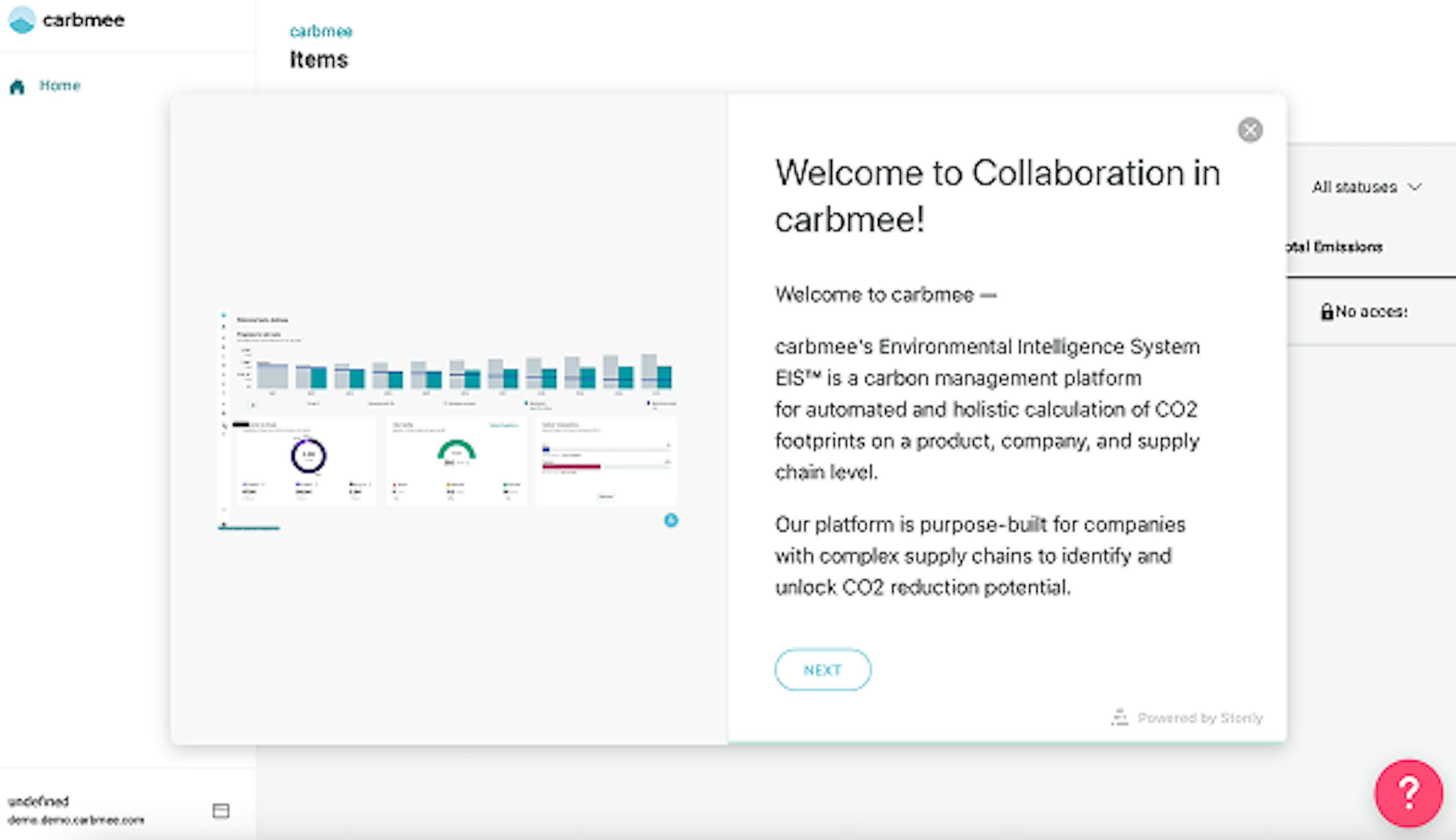
Task: Click the carbmee breadcrumb link
Action: (321, 31)
